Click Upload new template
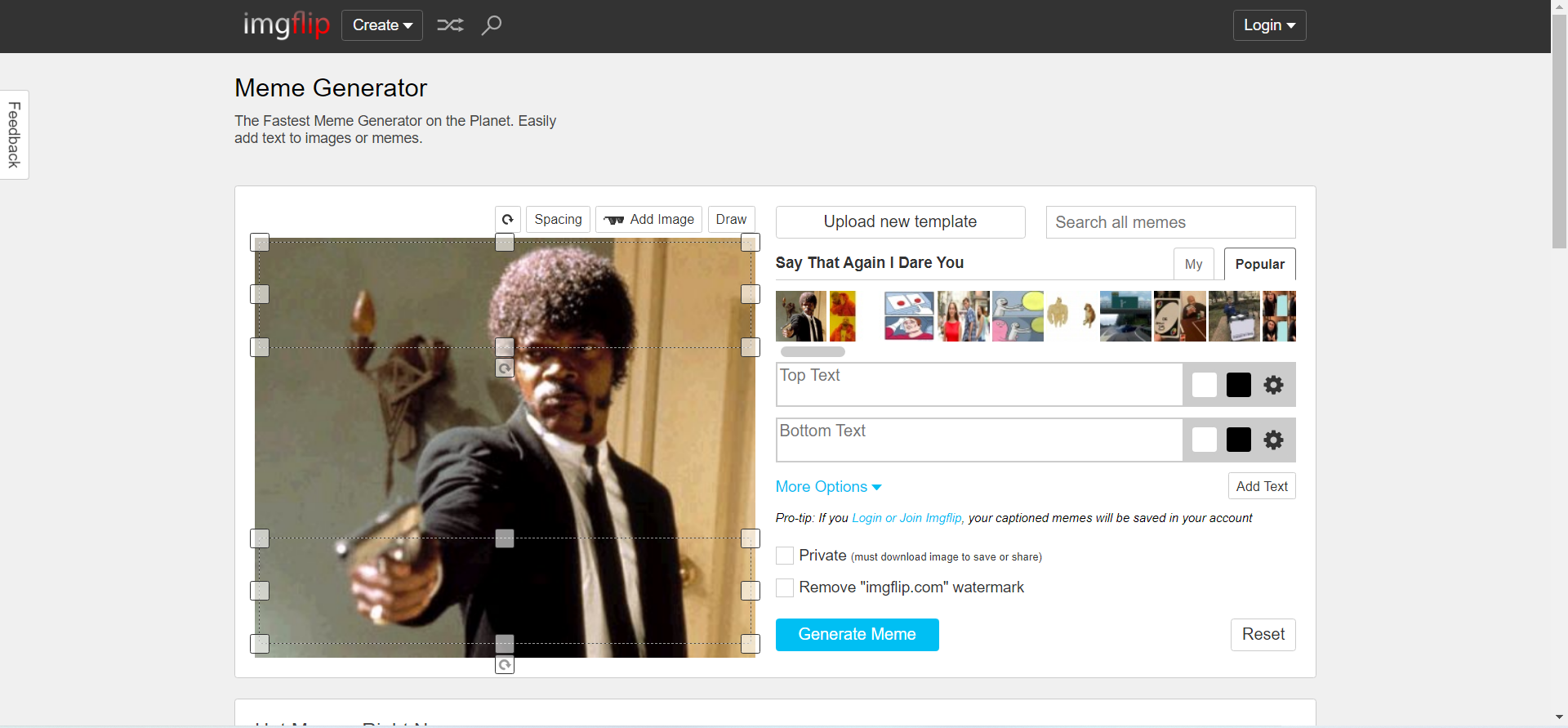 tap(900, 222)
